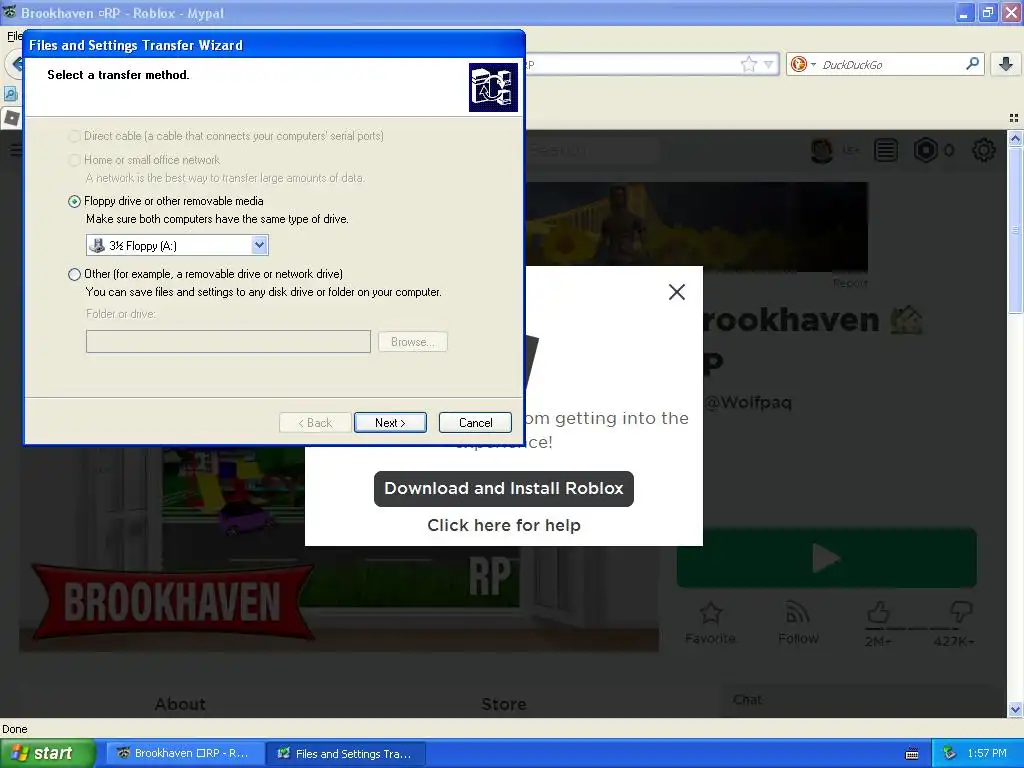The width and height of the screenshot is (1024, 768).
Task: Click the thumbs up like icon
Action: 878,613
